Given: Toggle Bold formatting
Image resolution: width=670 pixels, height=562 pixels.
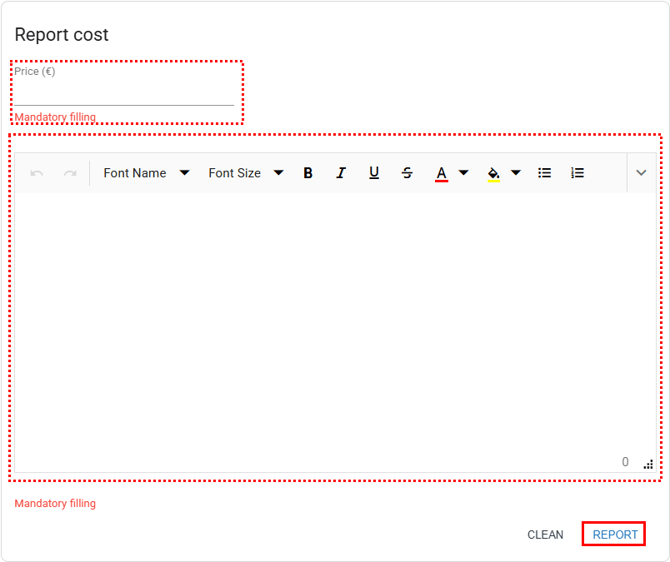Looking at the screenshot, I should click(x=308, y=173).
